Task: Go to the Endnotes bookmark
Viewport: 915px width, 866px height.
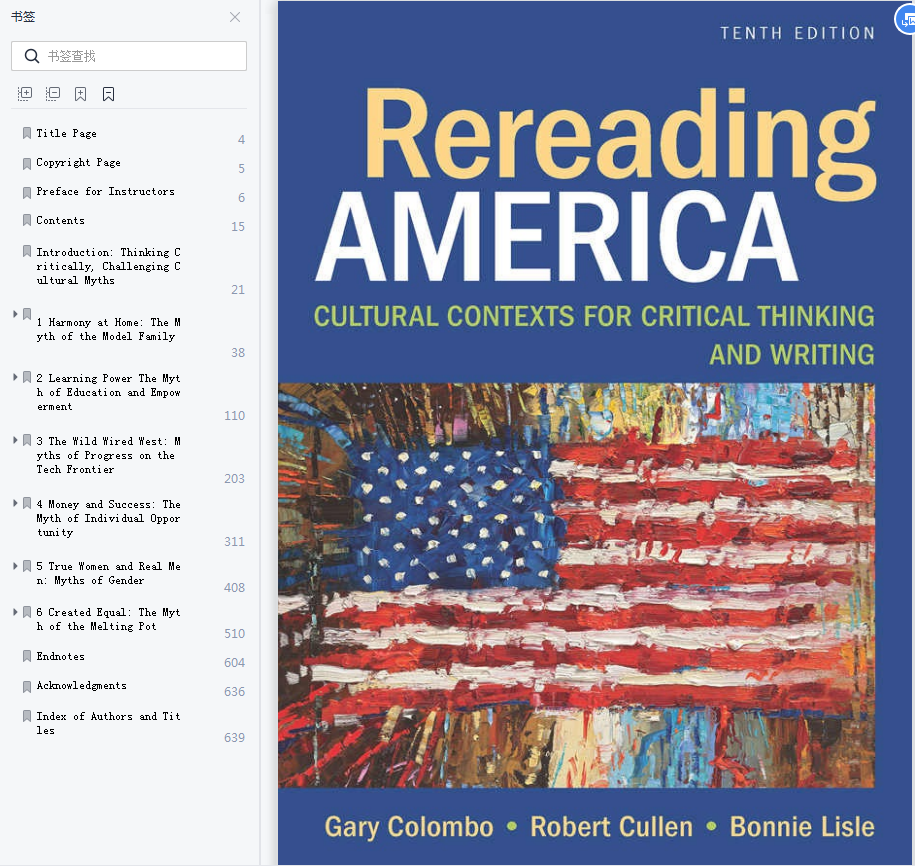Action: pos(60,657)
